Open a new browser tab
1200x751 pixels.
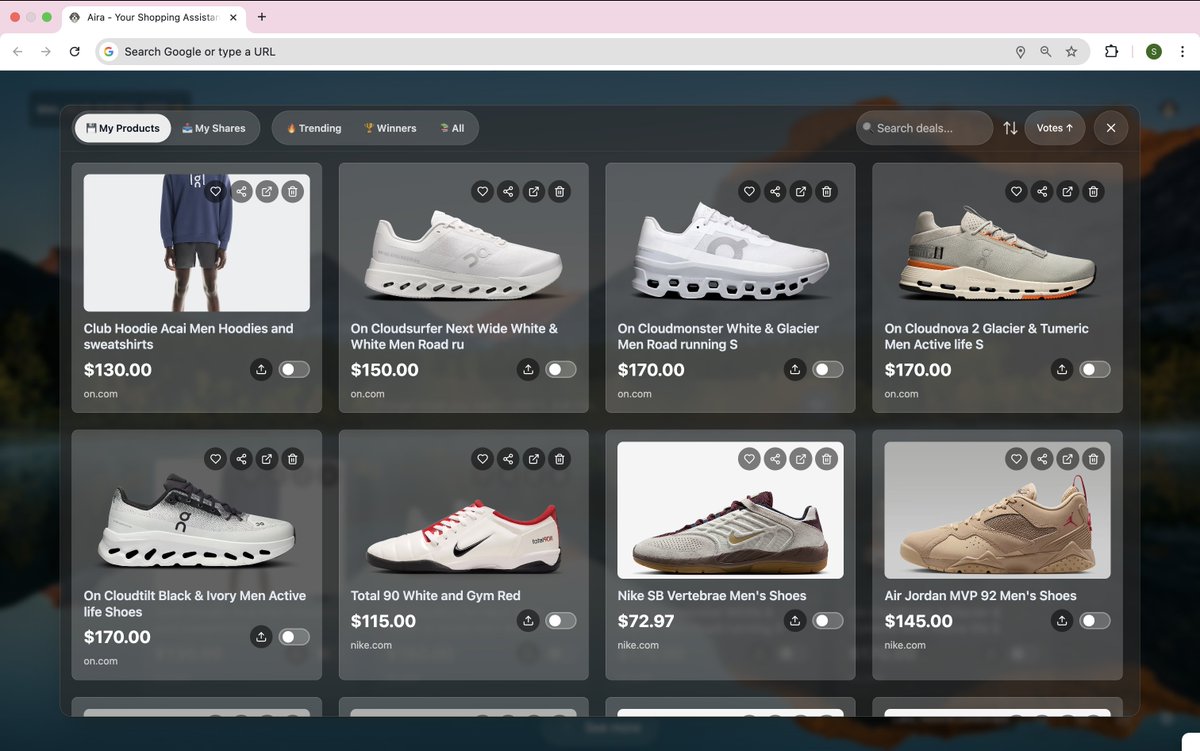click(262, 17)
